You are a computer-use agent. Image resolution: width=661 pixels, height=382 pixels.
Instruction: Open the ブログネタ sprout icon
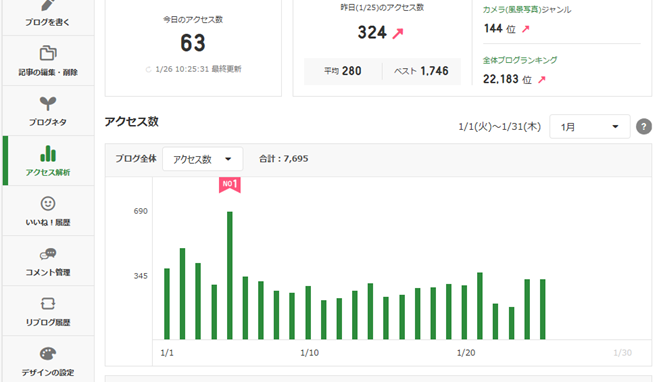[48, 103]
